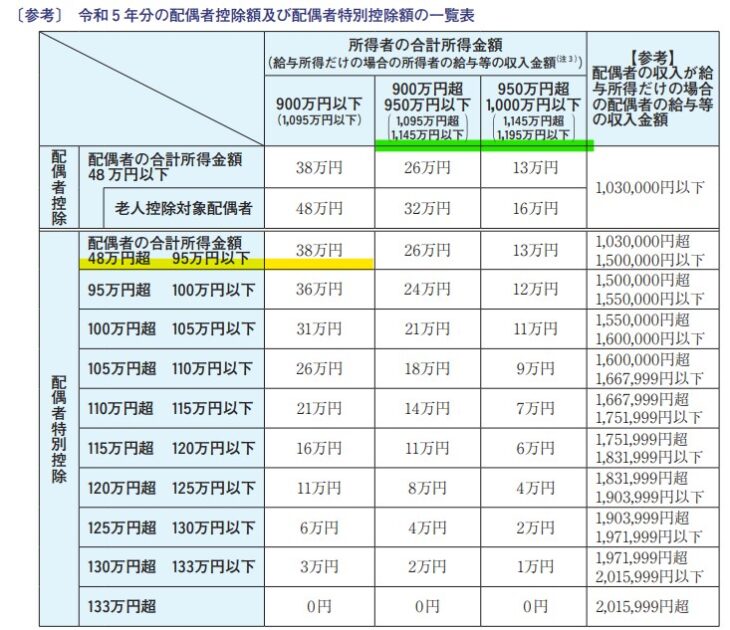This screenshot has width=730, height=630.
Task: Click the reference value 1,030,000円以下
Action: click(x=650, y=188)
